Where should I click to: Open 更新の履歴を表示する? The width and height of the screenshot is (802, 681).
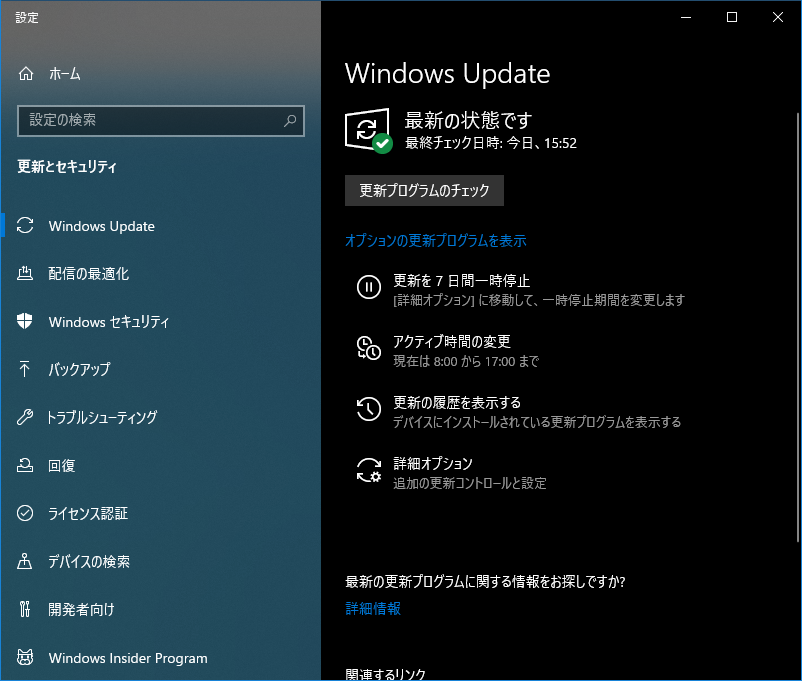(x=457, y=402)
